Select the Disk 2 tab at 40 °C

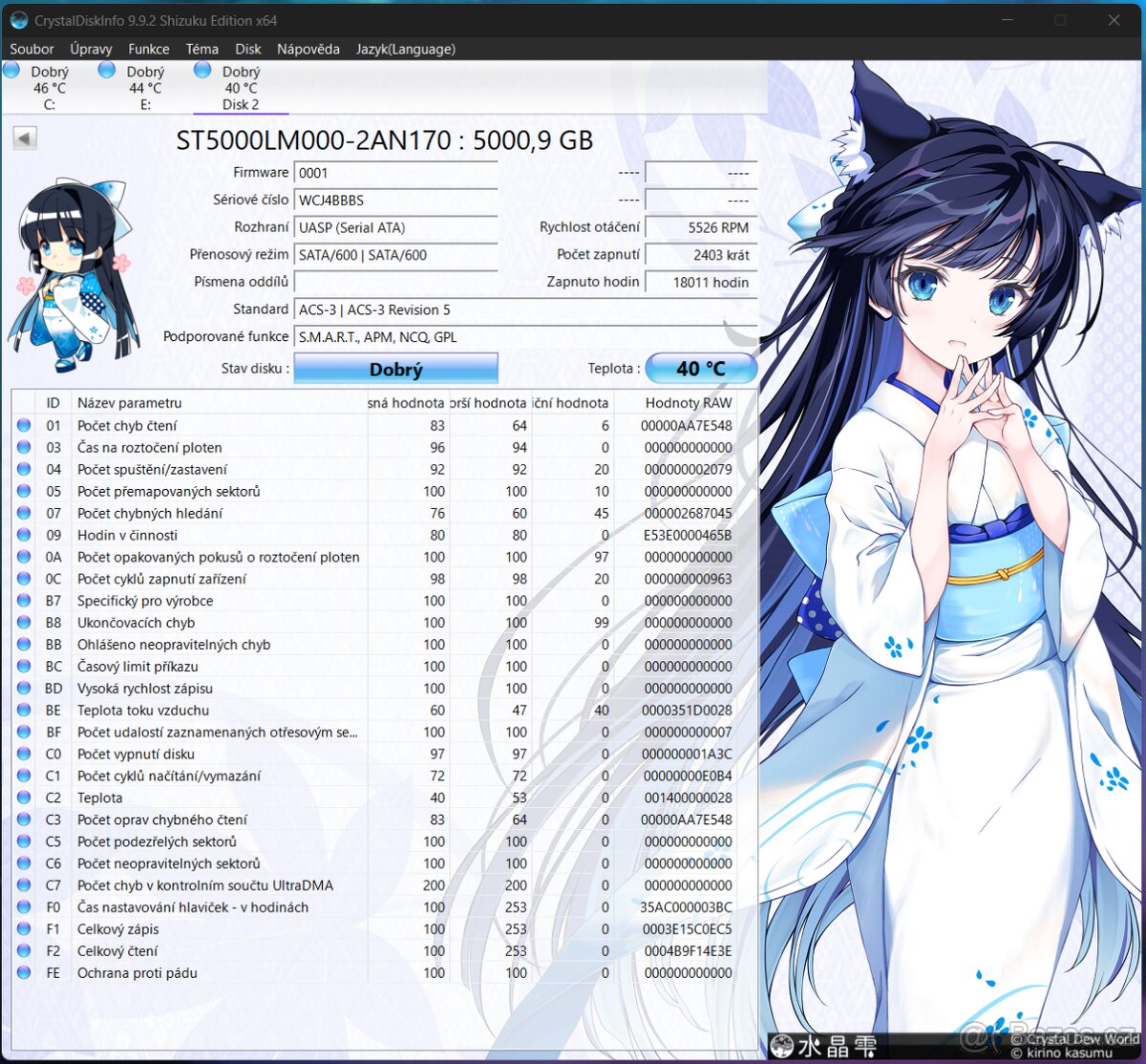(241, 87)
